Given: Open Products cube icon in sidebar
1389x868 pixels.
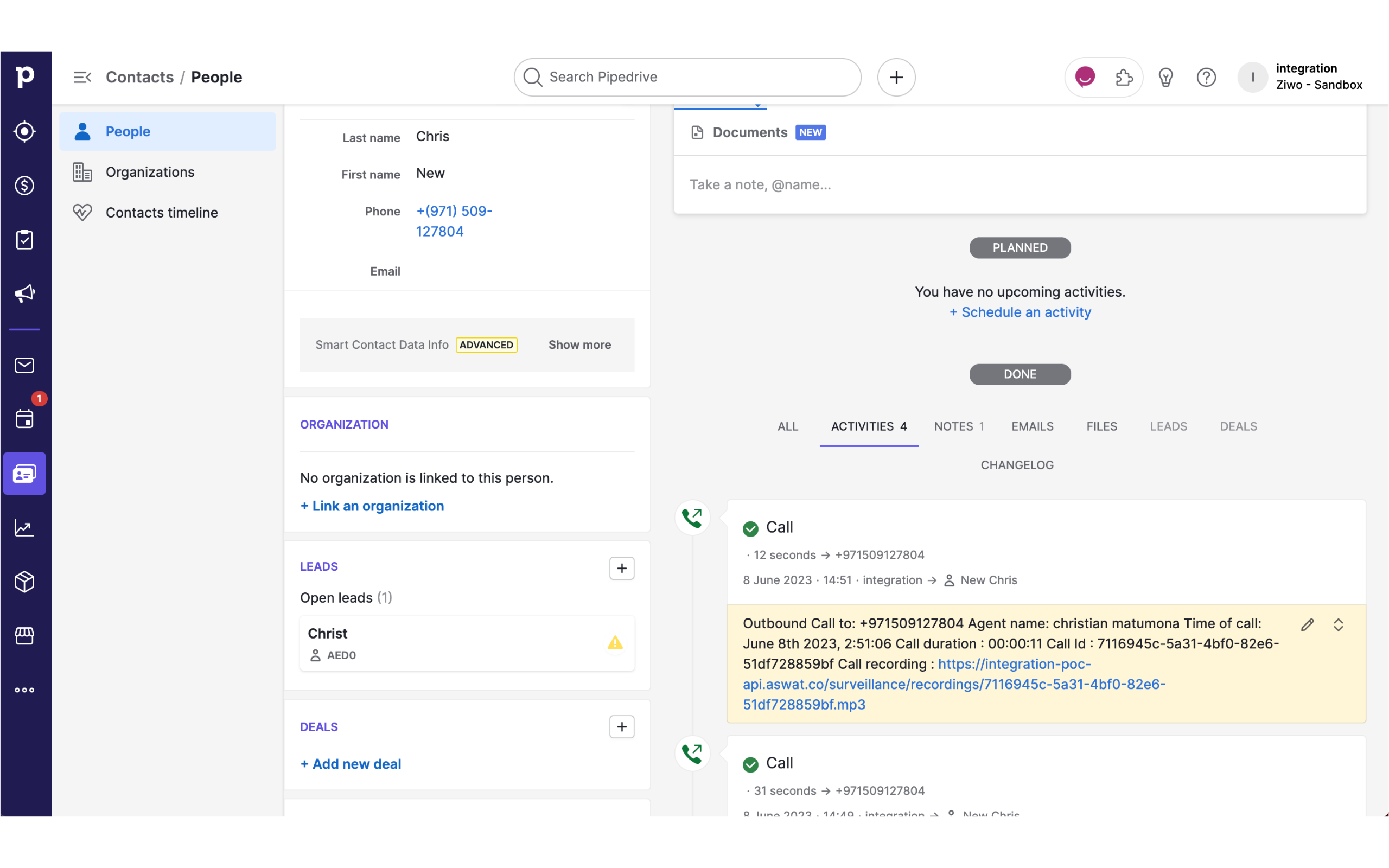Looking at the screenshot, I should click(24, 582).
